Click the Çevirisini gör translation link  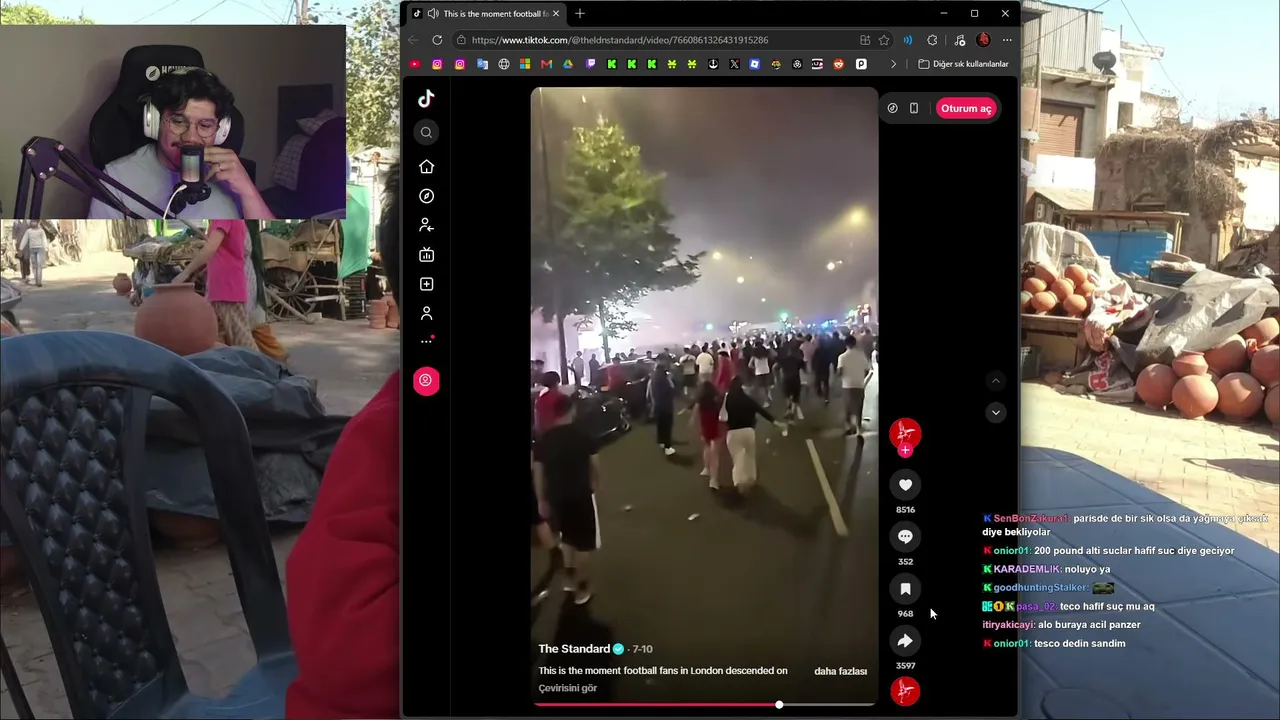tap(567, 688)
